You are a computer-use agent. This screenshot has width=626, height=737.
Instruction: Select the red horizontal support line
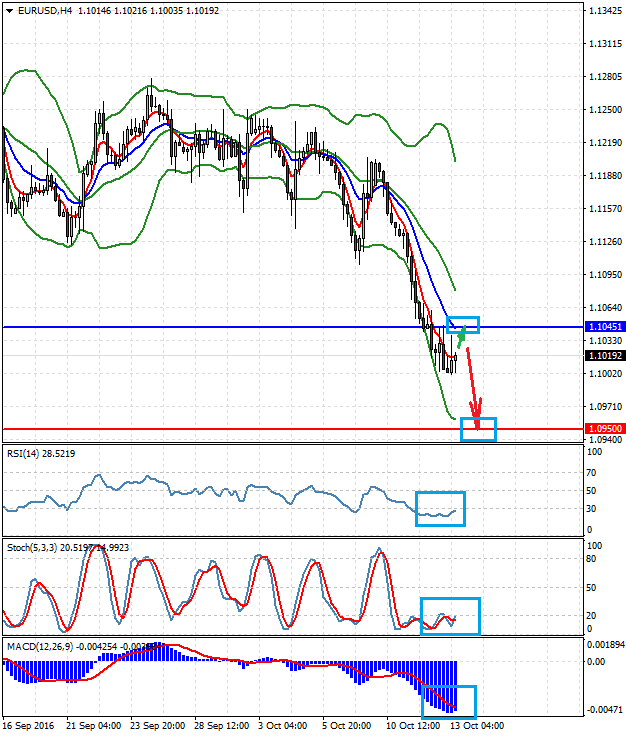[x=200, y=429]
